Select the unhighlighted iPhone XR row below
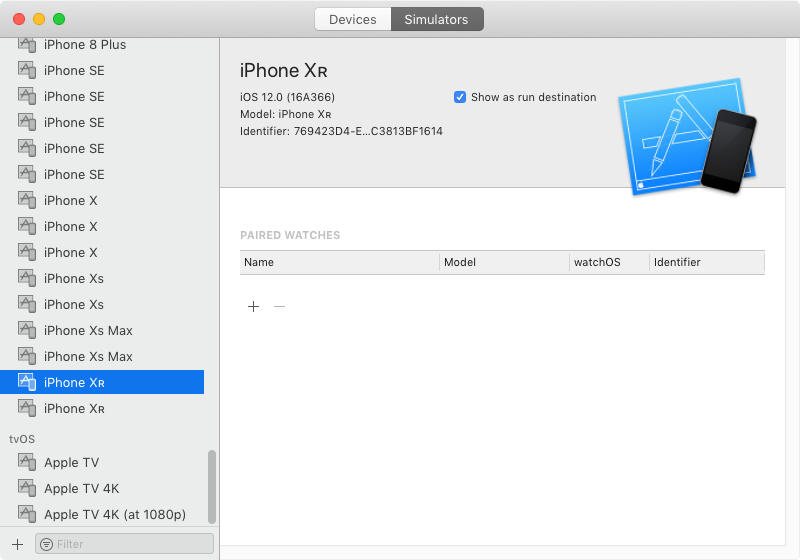Screen dimensions: 800x560 tap(102, 408)
